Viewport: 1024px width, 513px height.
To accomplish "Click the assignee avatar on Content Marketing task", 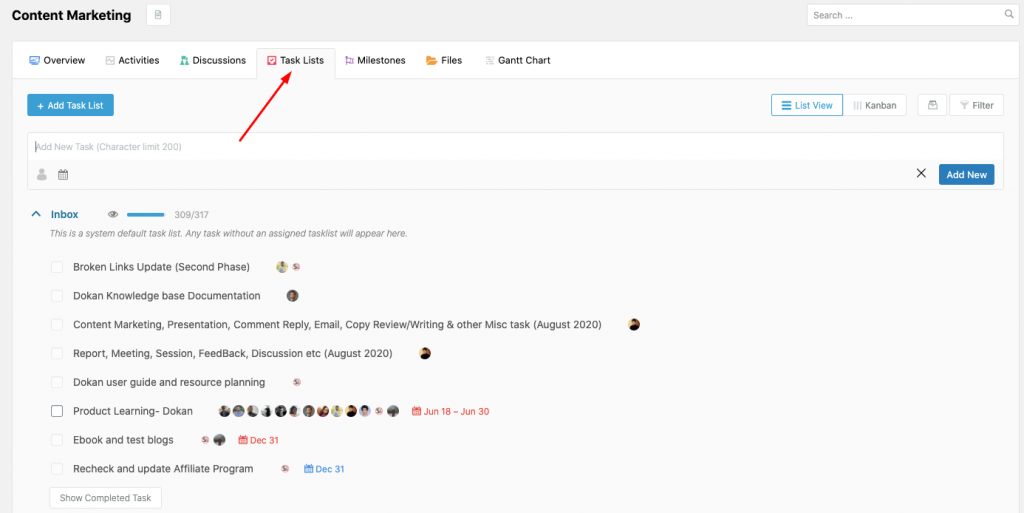I will tap(633, 324).
